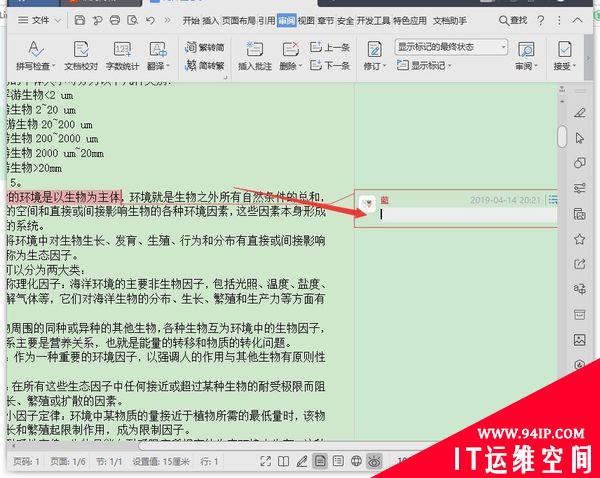
Task: Click the Accept (接受) change icon
Action: tap(564, 50)
